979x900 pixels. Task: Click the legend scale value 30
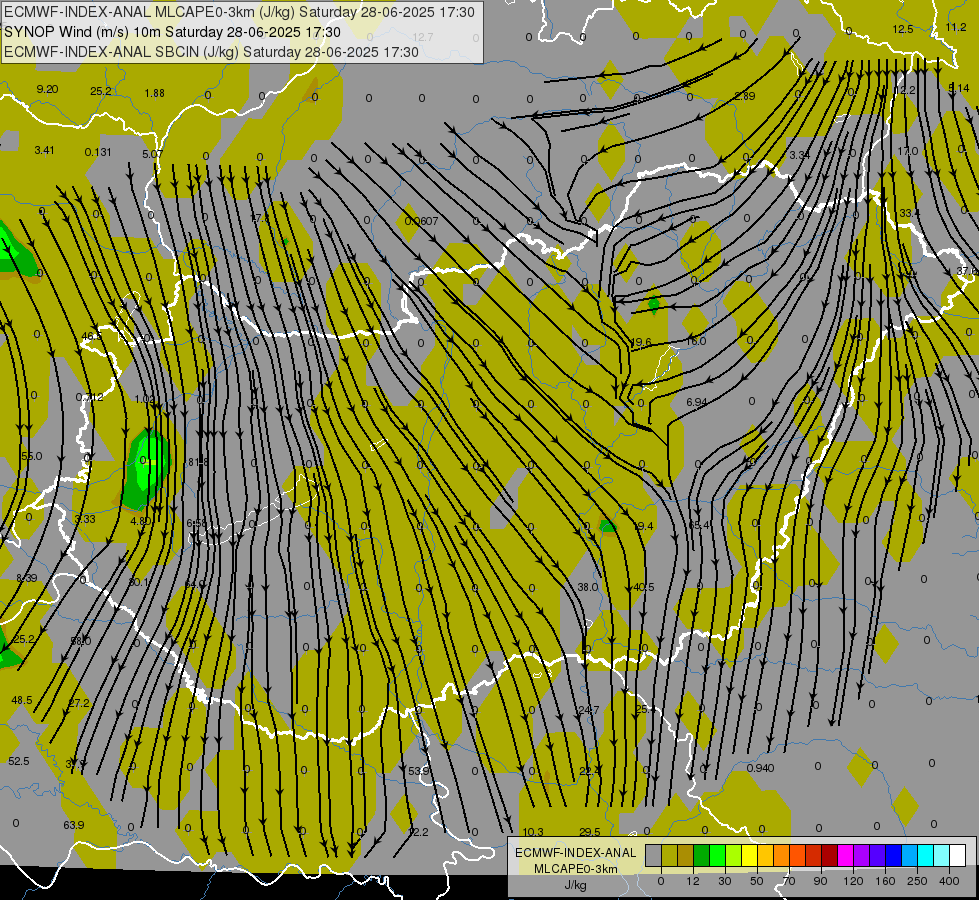click(x=724, y=881)
